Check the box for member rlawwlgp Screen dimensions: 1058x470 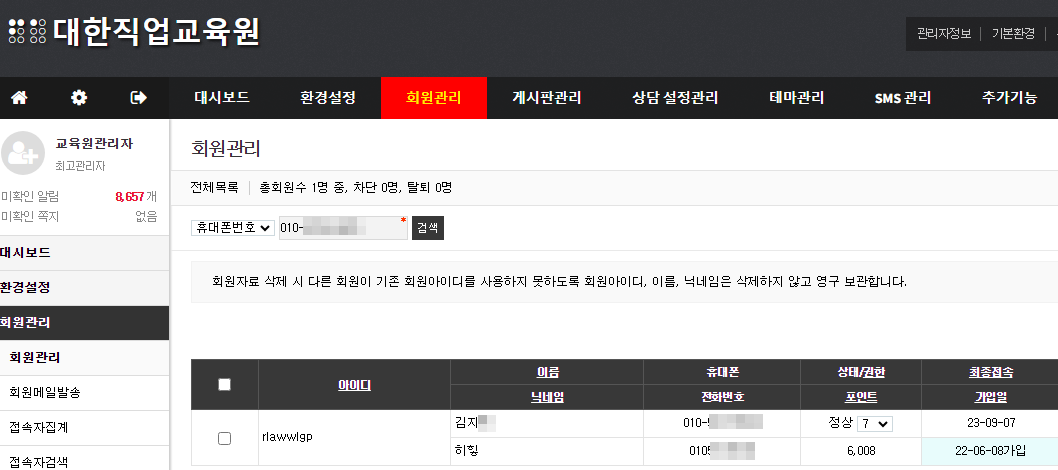[x=224, y=438]
